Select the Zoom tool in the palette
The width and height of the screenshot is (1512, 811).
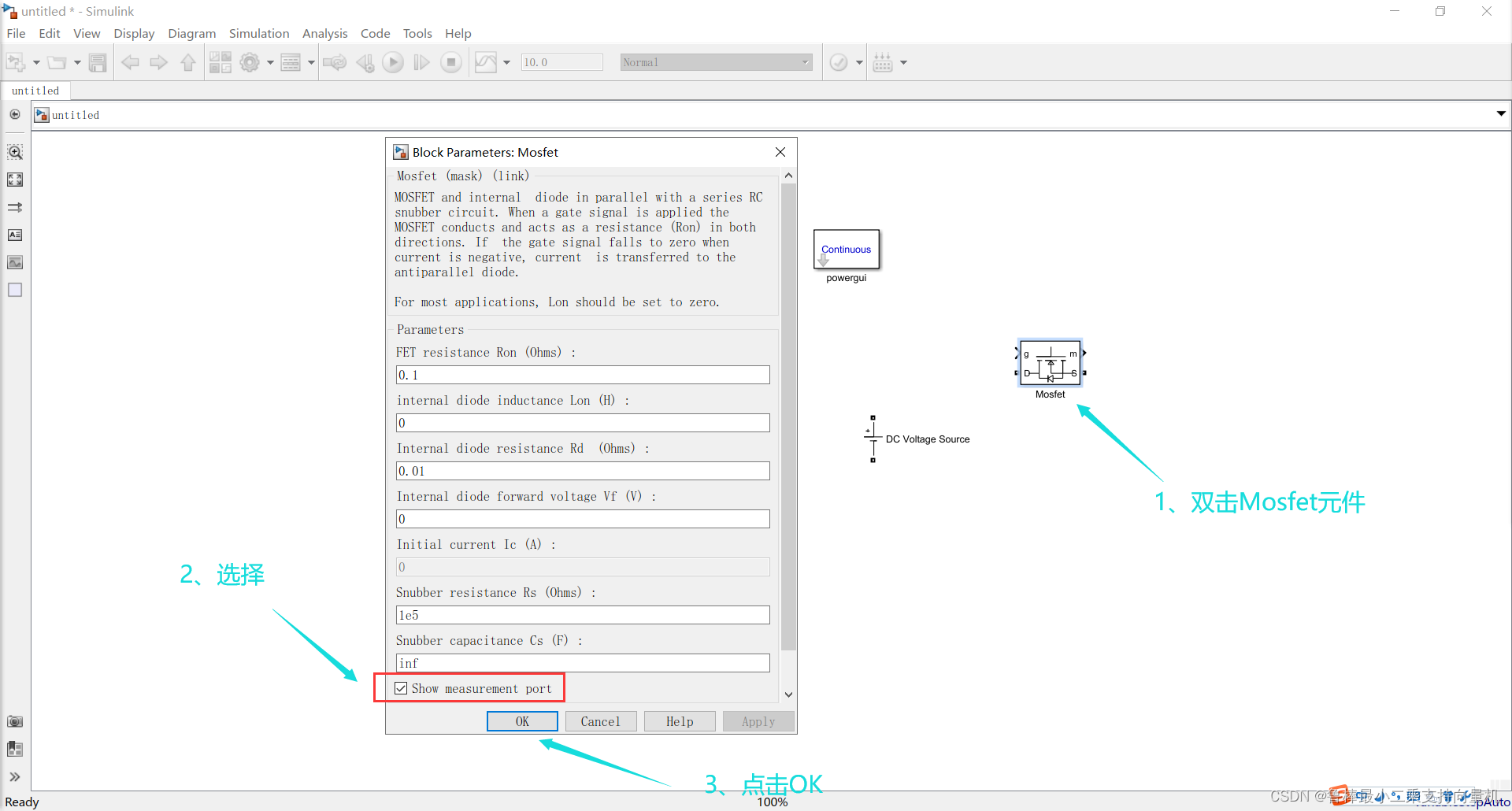pyautogui.click(x=15, y=152)
